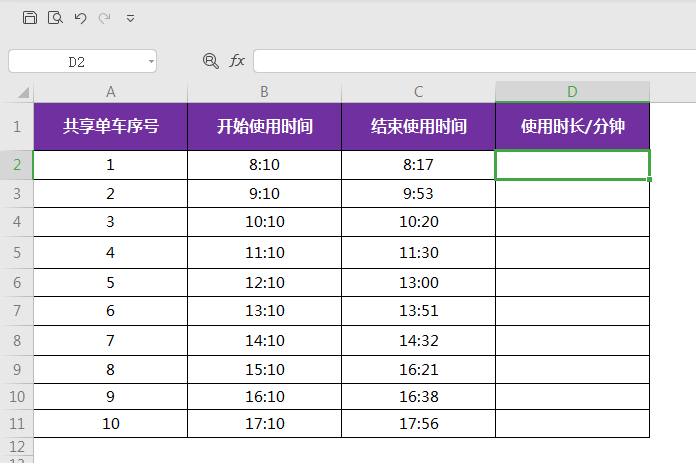Open Print Preview from quick toolbar
Screen dimensions: 696x463
tap(56, 17)
